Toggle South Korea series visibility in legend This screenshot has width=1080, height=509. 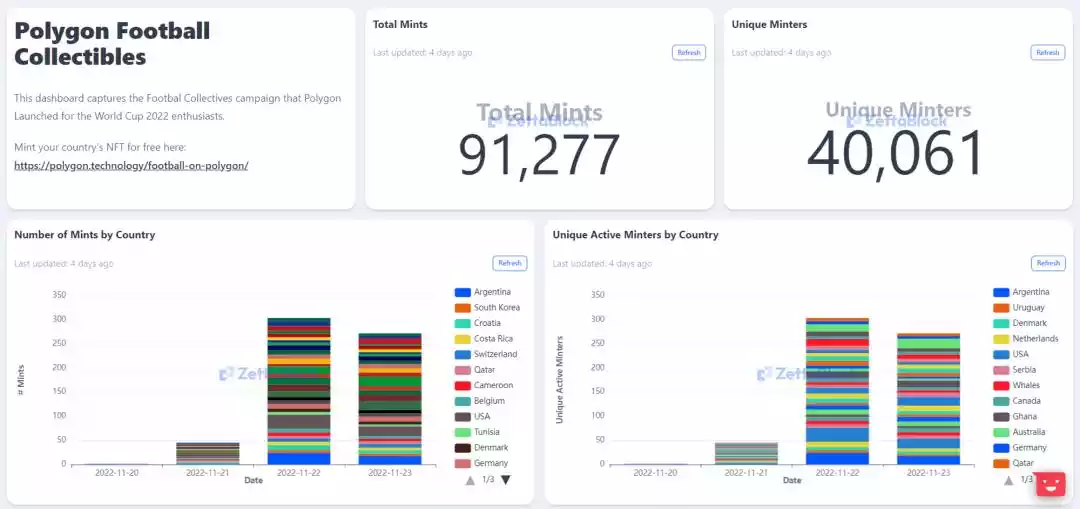point(462,308)
